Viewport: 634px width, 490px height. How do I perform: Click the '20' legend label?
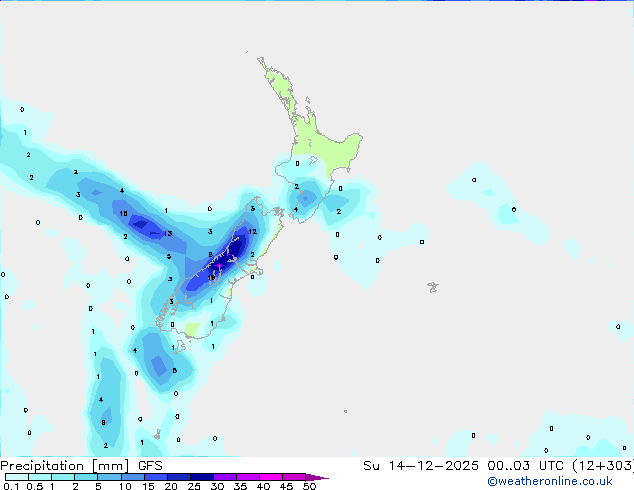pyautogui.click(x=171, y=486)
